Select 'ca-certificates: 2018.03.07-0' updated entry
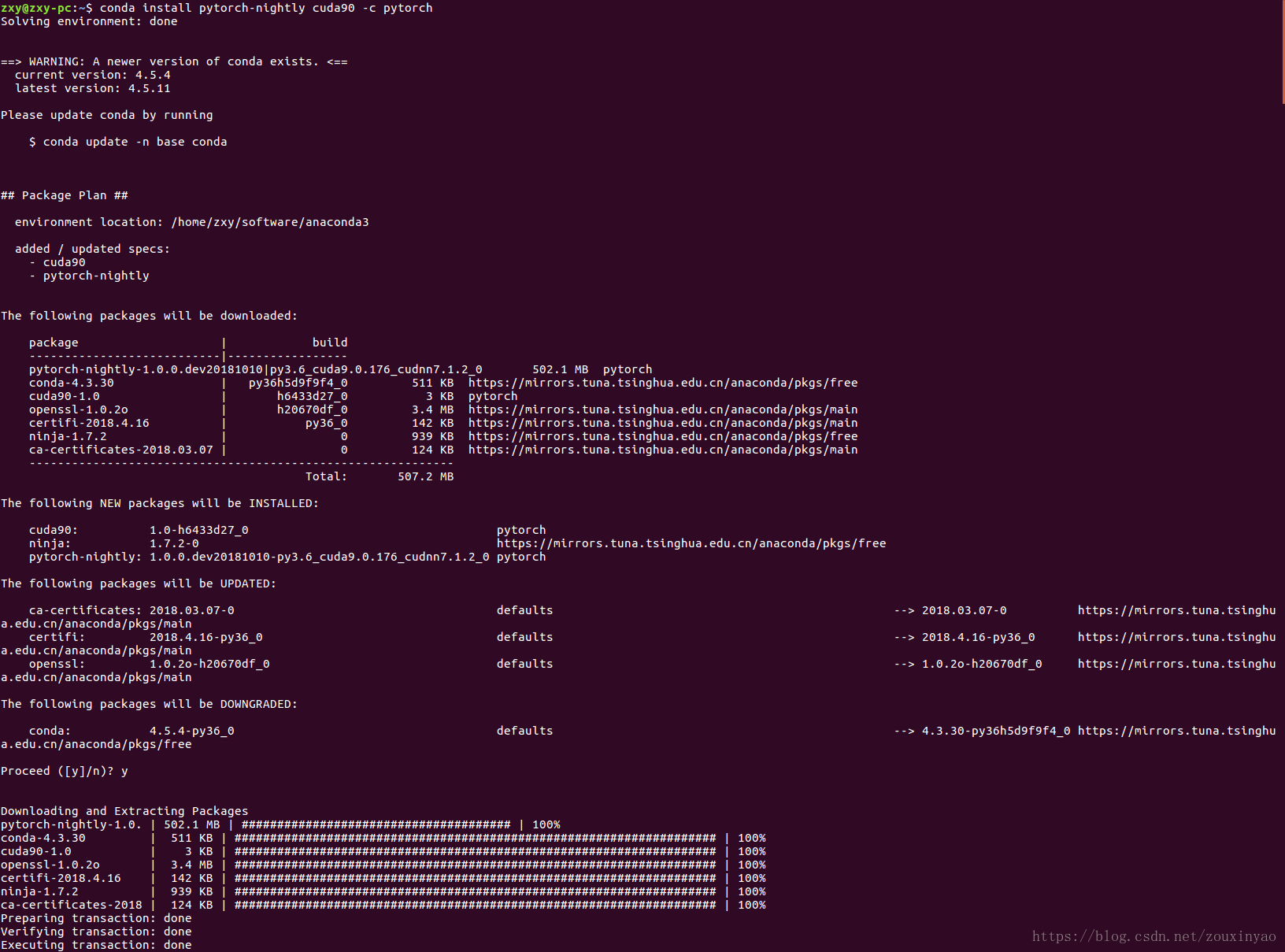This screenshot has width=1285, height=952. [x=131, y=610]
